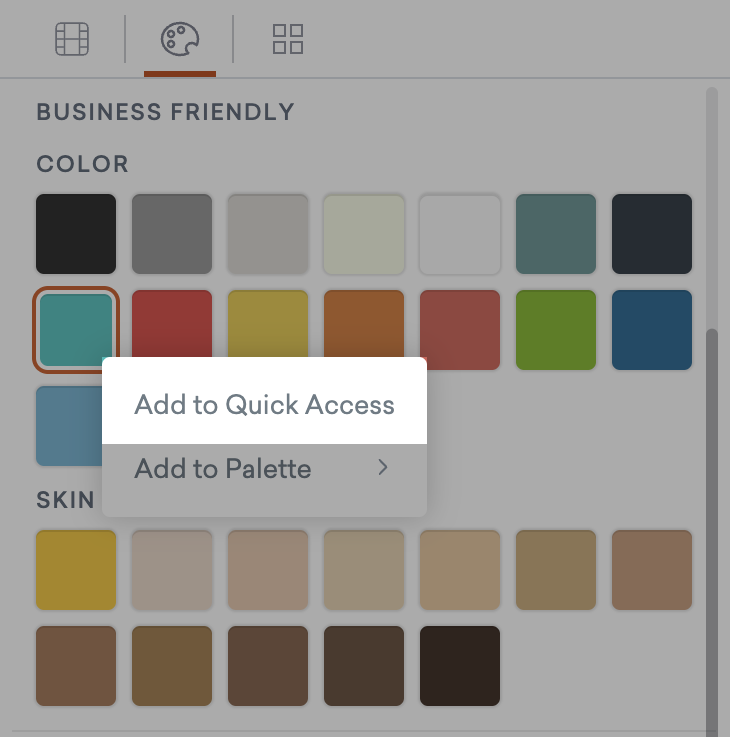Select the color palette tab icon

(x=180, y=39)
